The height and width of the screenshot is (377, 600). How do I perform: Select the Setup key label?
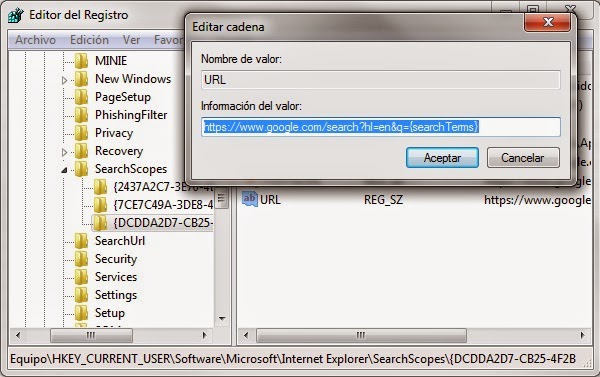(109, 313)
